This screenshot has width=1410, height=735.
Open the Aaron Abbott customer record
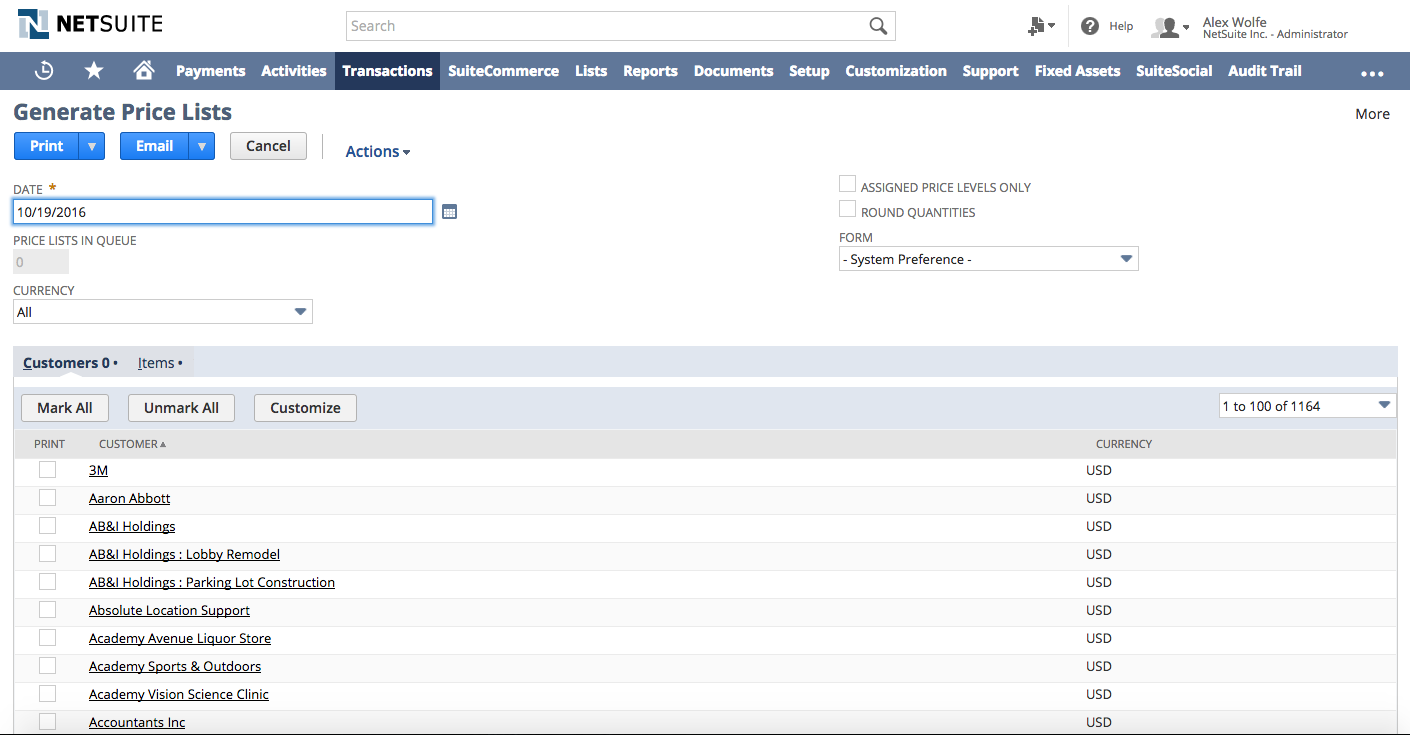tap(129, 497)
